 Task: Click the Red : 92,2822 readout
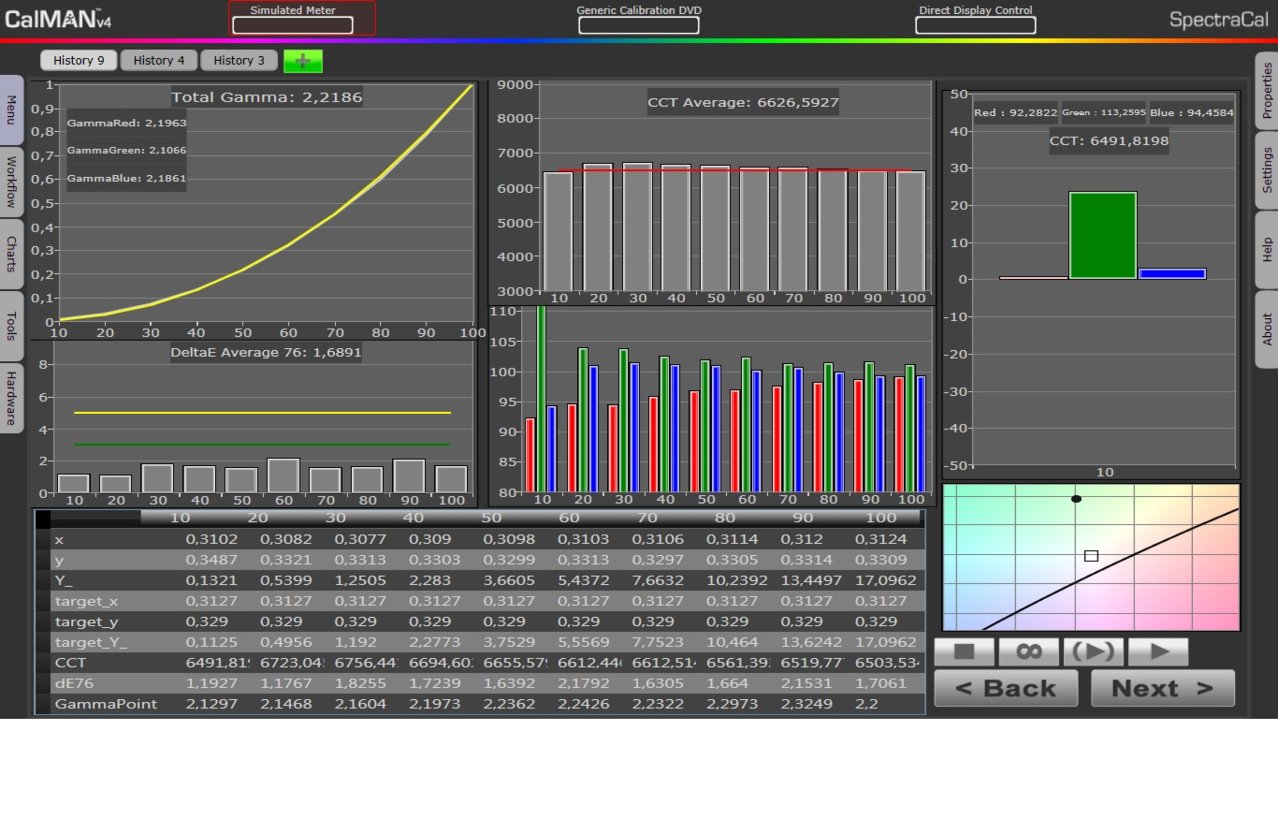[1016, 113]
